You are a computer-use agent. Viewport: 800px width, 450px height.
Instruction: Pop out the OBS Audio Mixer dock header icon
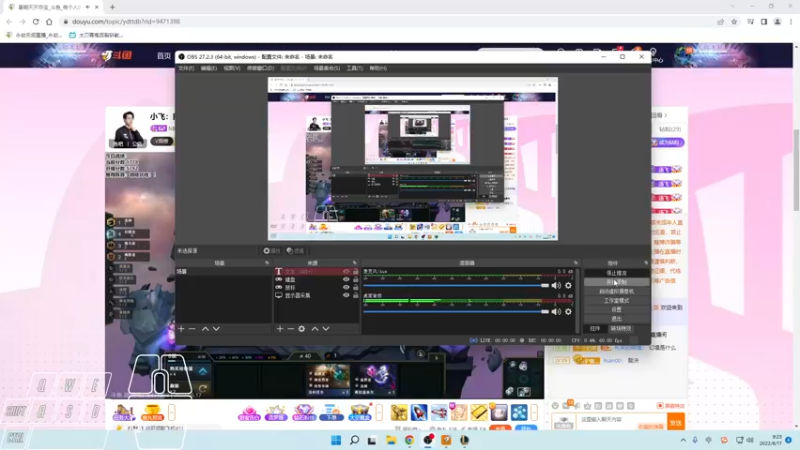pos(576,263)
